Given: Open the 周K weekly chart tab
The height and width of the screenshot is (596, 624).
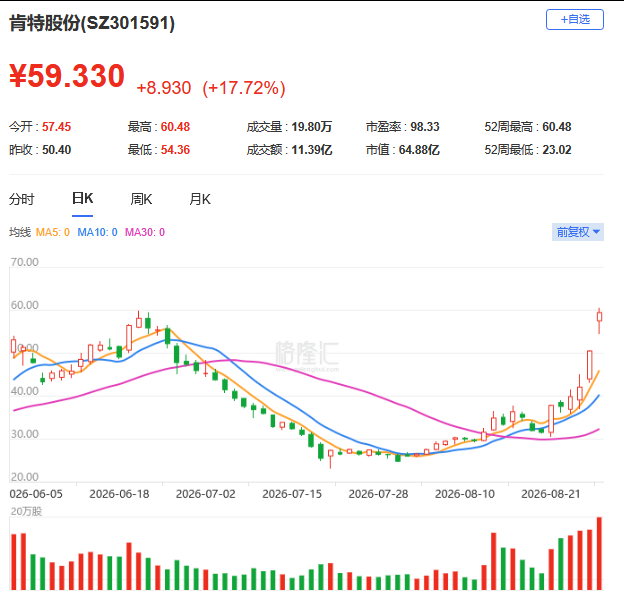Looking at the screenshot, I should click(x=141, y=199).
